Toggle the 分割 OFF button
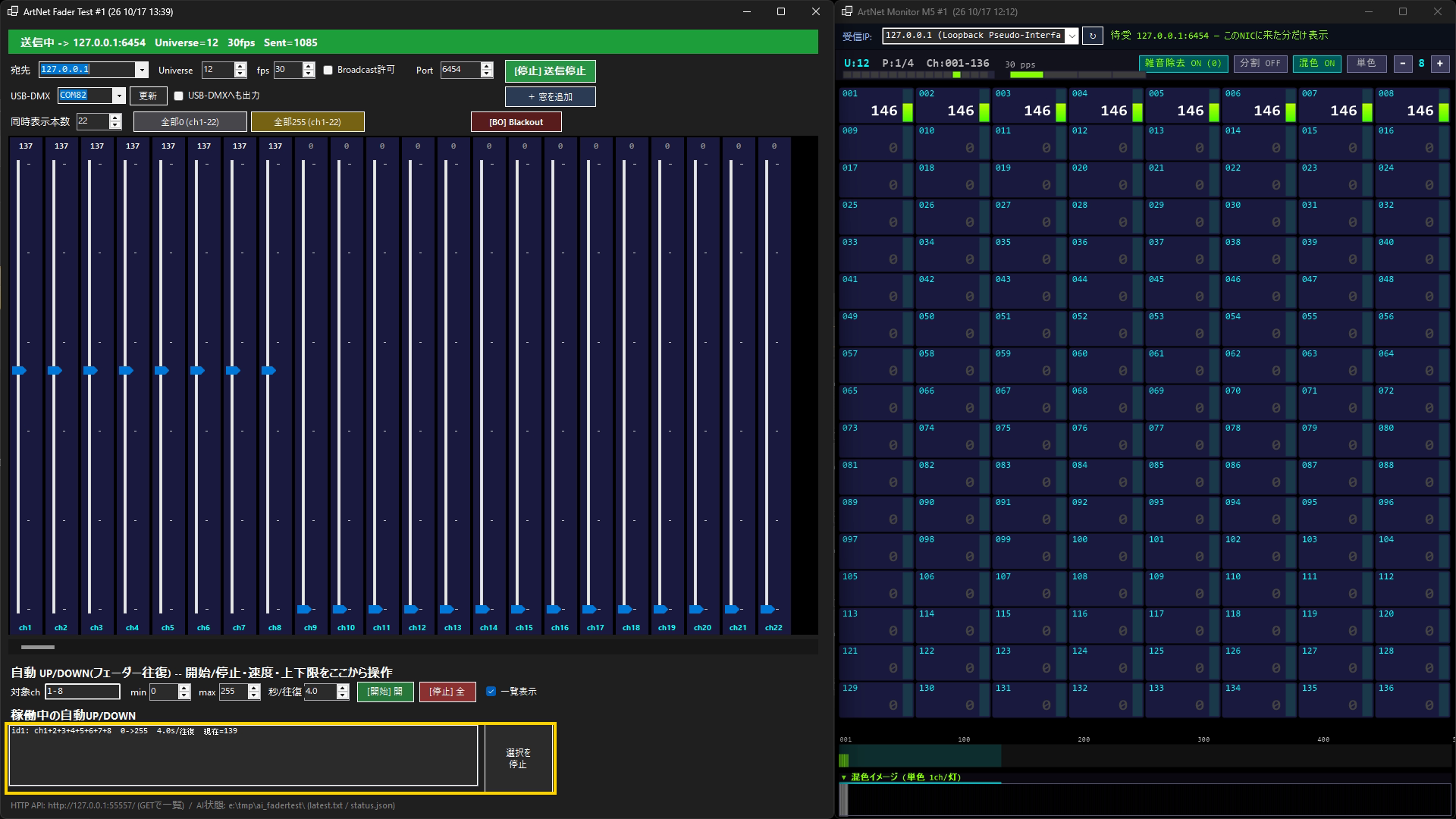1456x819 pixels. (1260, 64)
